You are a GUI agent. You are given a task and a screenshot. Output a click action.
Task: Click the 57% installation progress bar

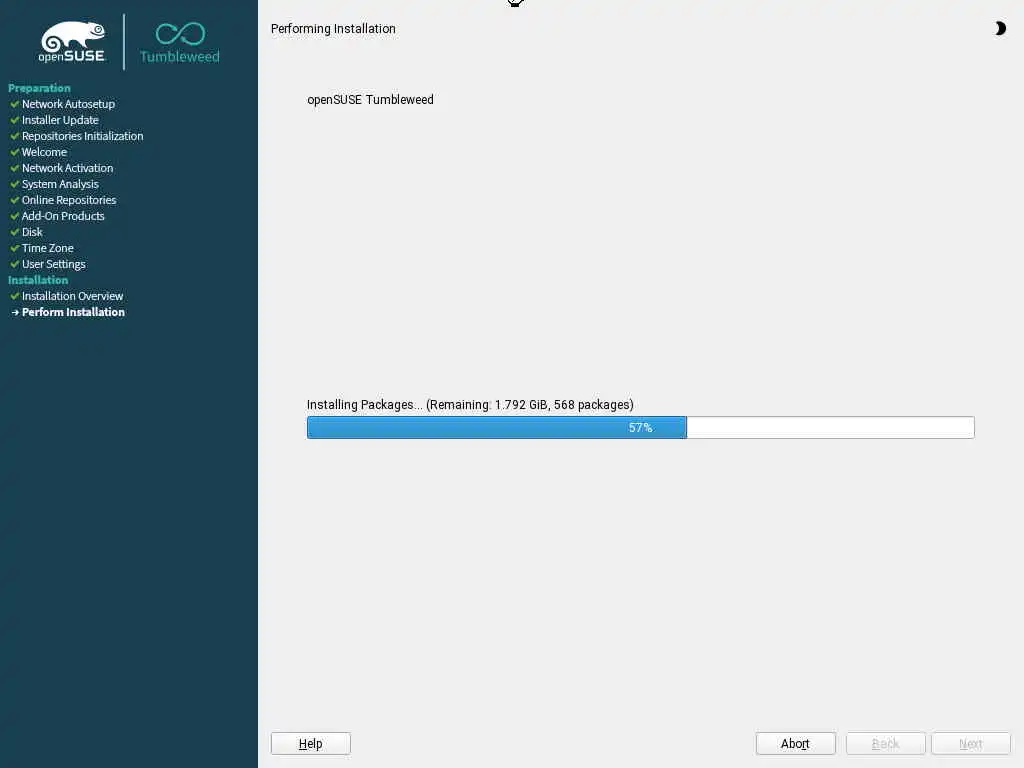click(640, 428)
